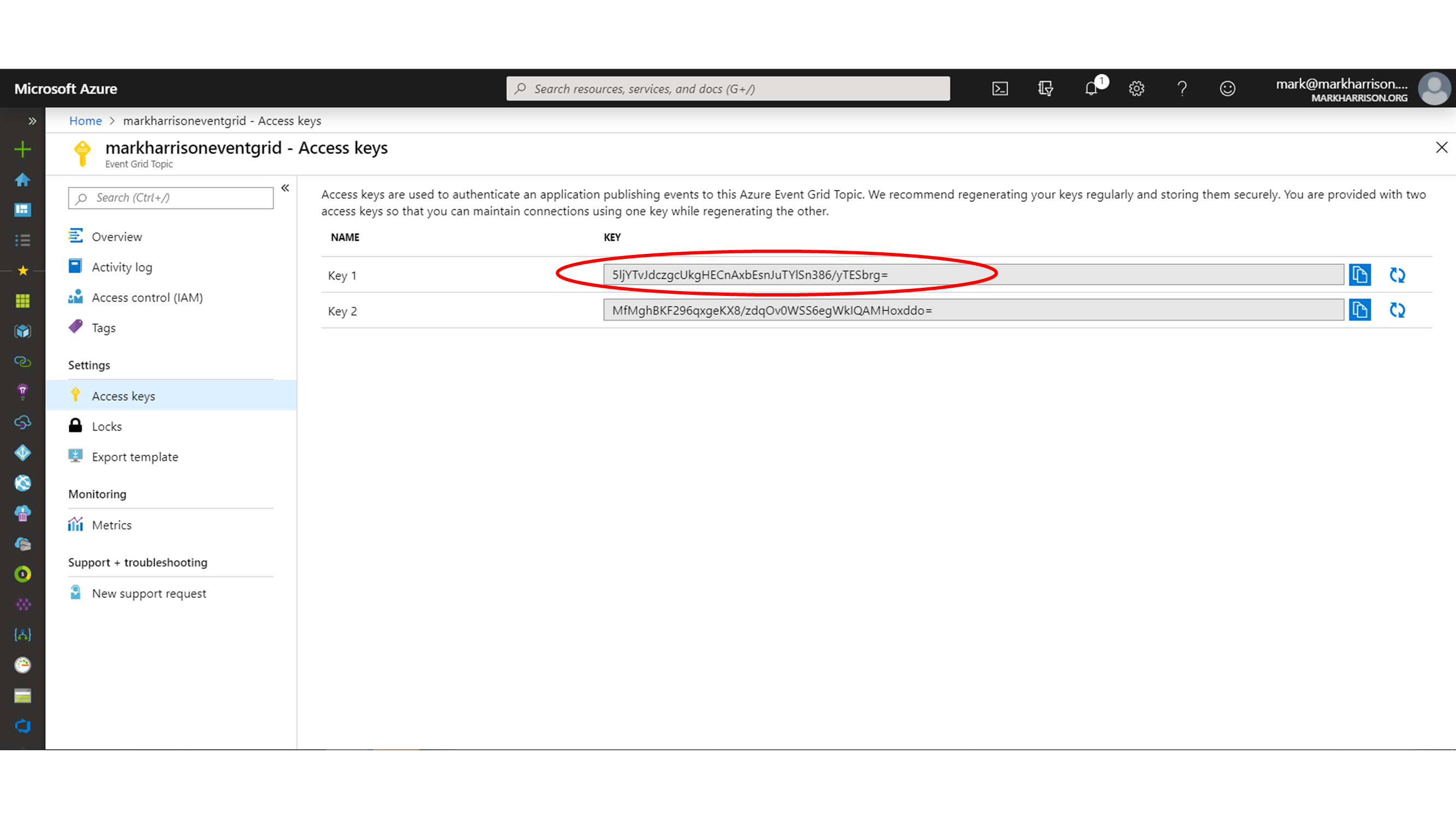Expand the left portal sidebar

click(32, 121)
